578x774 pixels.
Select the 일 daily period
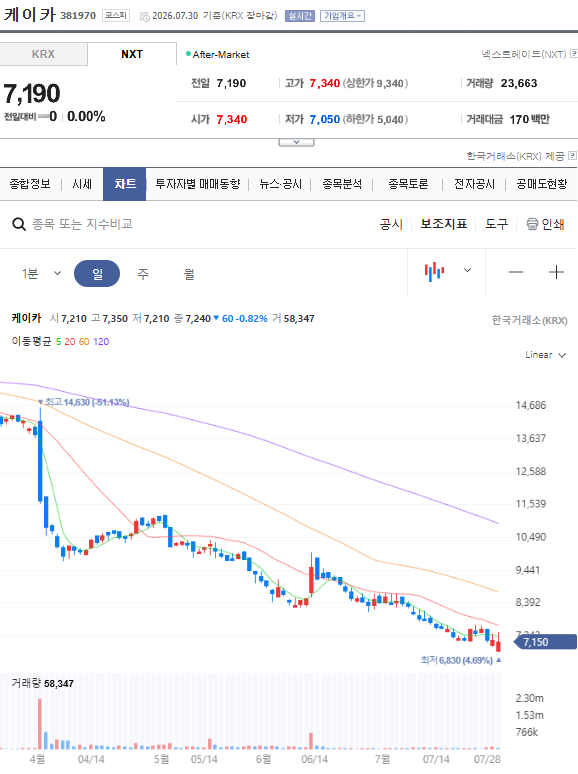[x=97, y=273]
